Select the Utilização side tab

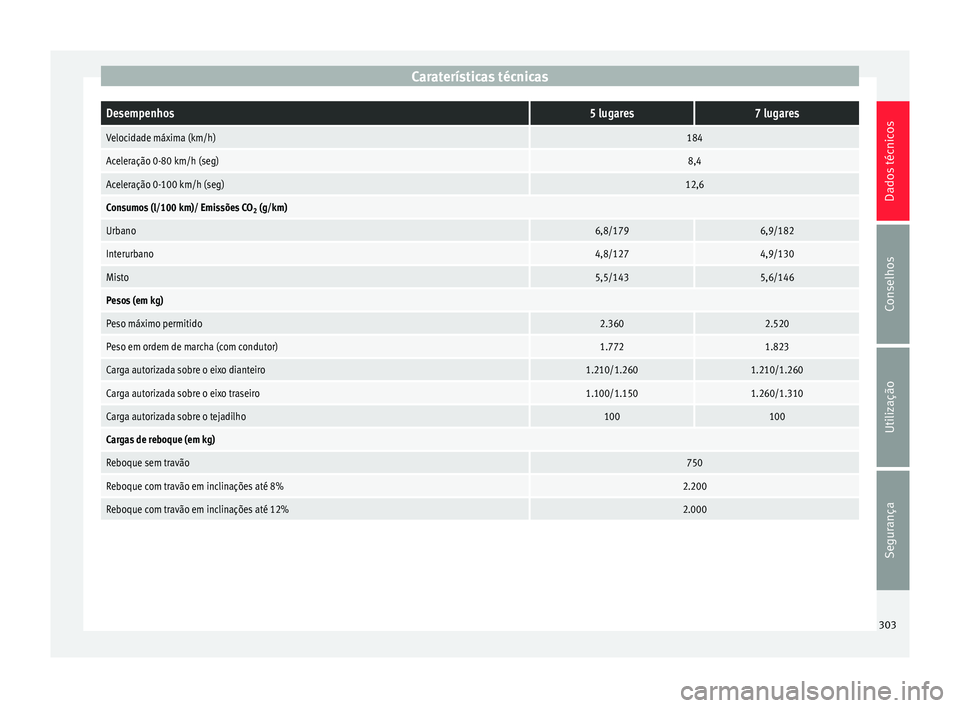click(892, 407)
